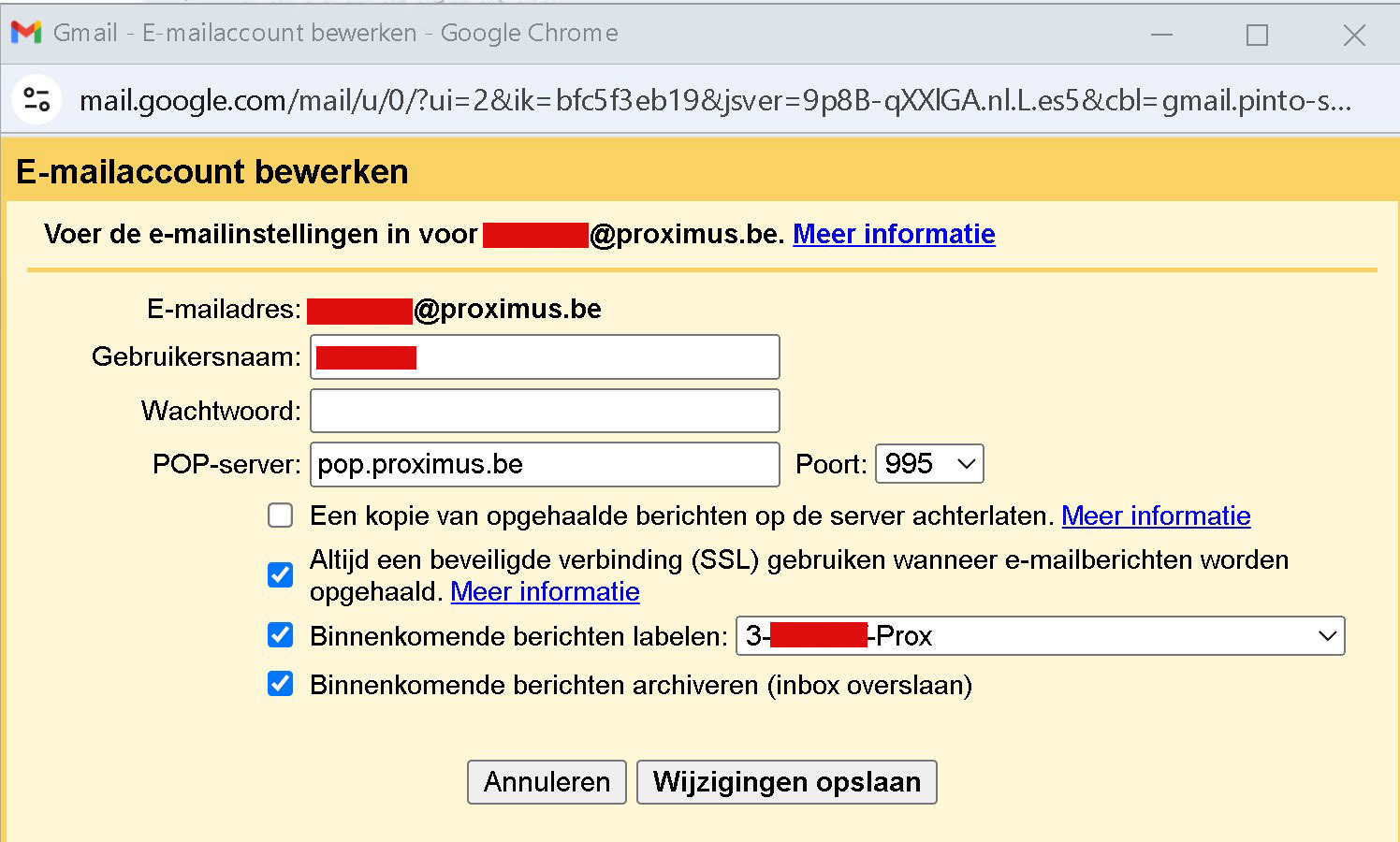Click the 'Poort:' label text
The image size is (1400, 842).
831,464
